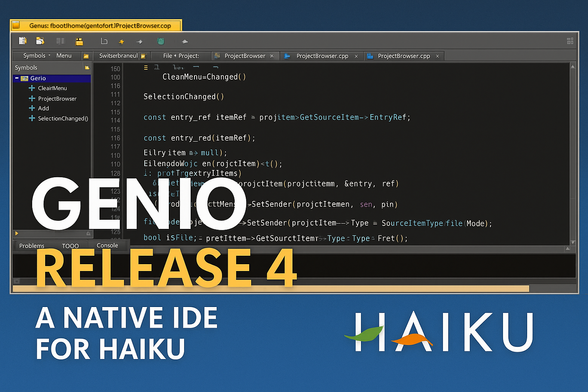The image size is (588, 392).
Task: Click the code line CleanMenu=Changed()
Action: 204,77
